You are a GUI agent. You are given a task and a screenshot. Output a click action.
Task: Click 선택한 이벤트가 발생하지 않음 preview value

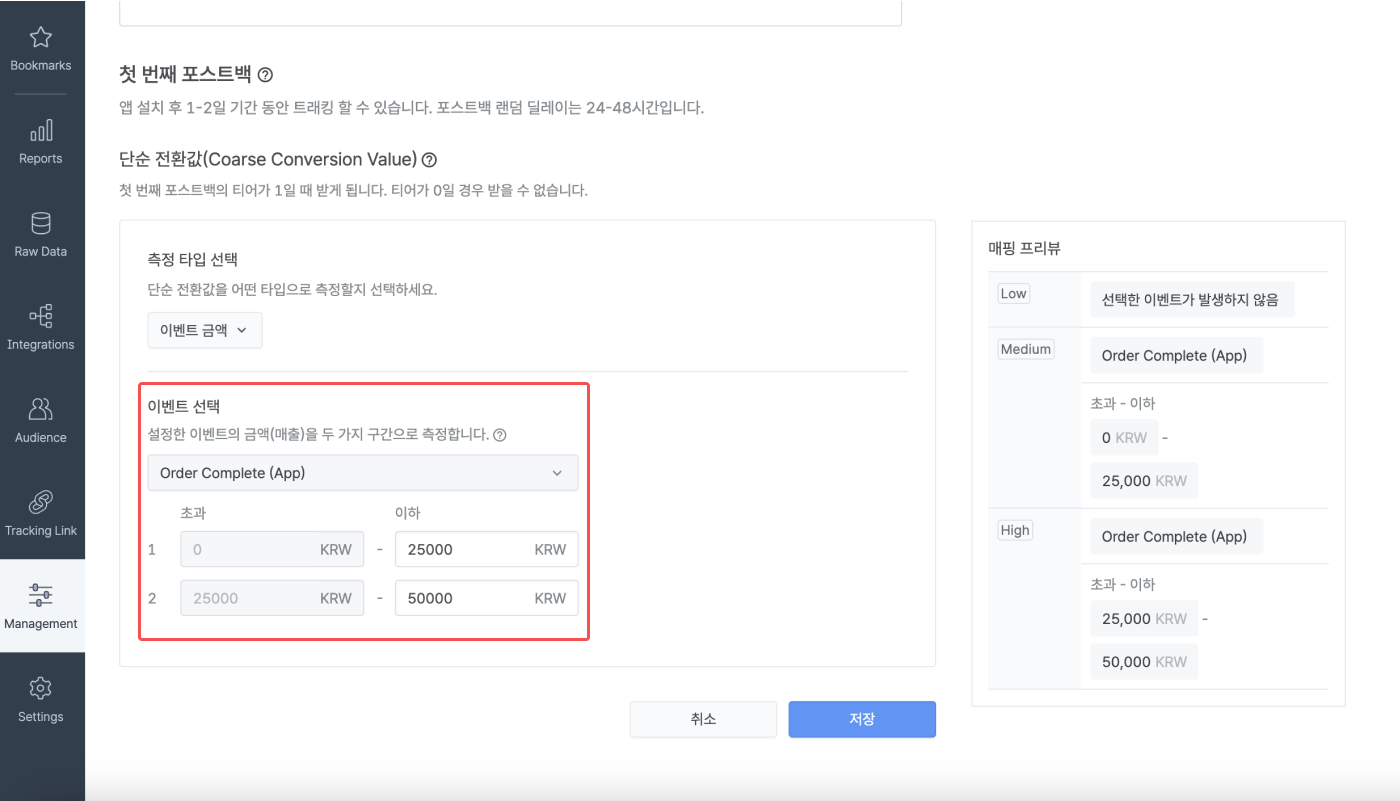pyautogui.click(x=1190, y=299)
